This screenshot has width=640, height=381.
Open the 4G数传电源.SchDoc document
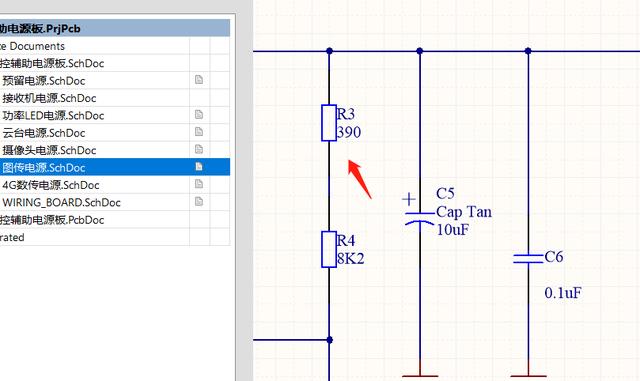coord(51,185)
